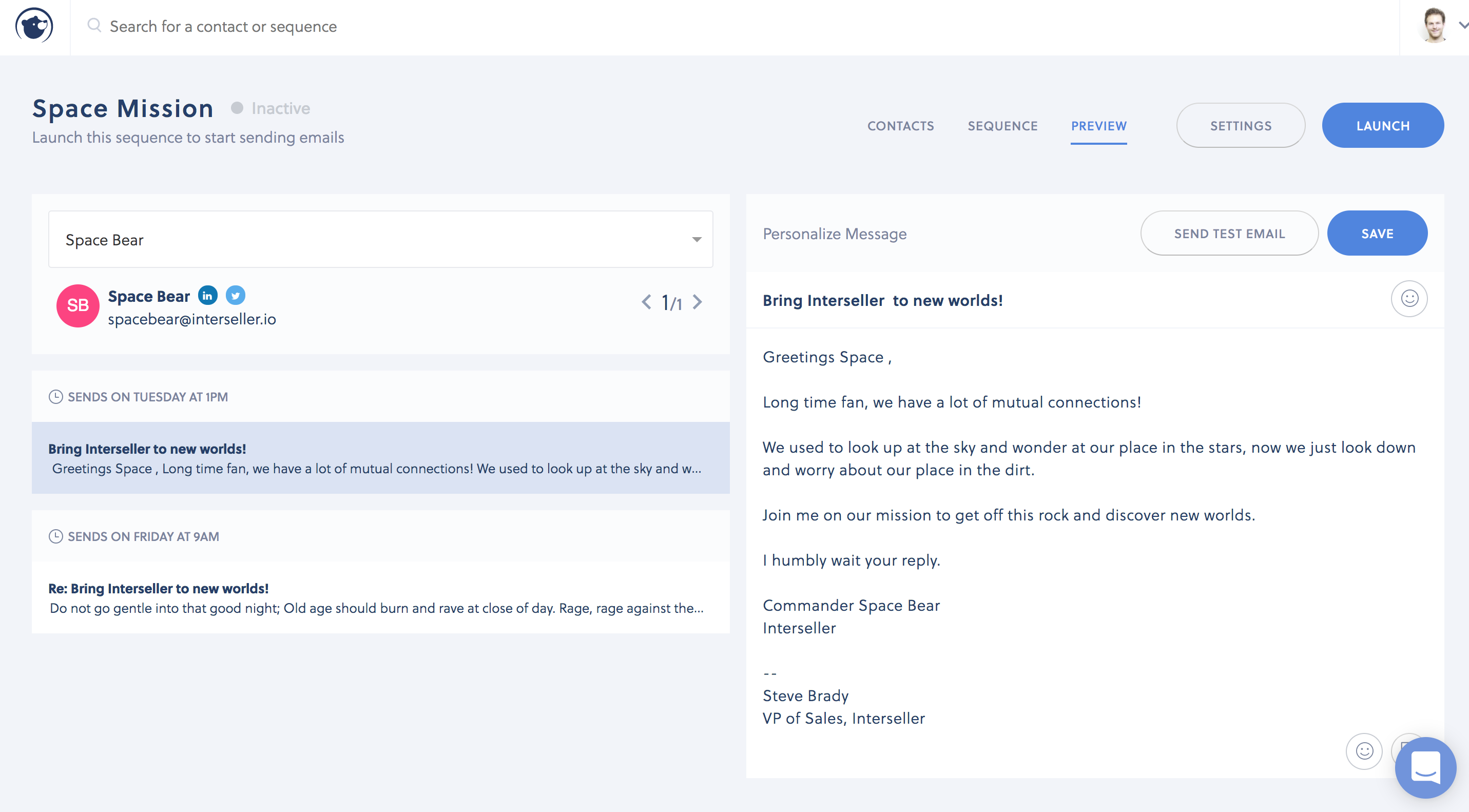Click the search magnifier icon
Screen dimensions: 1469x812
click(94, 25)
